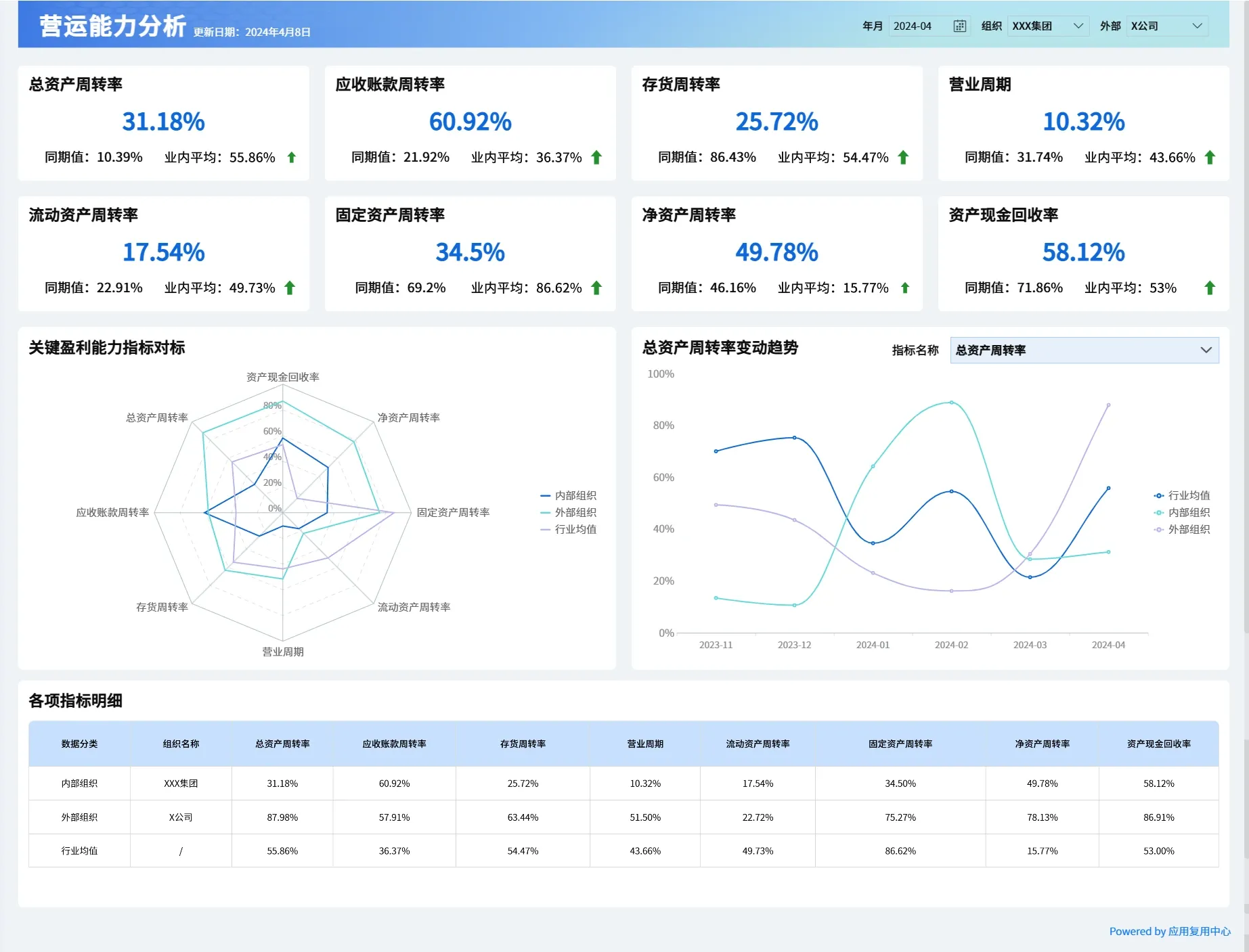
Task: Click the green up arrow in 营业周期 card
Action: (1210, 158)
